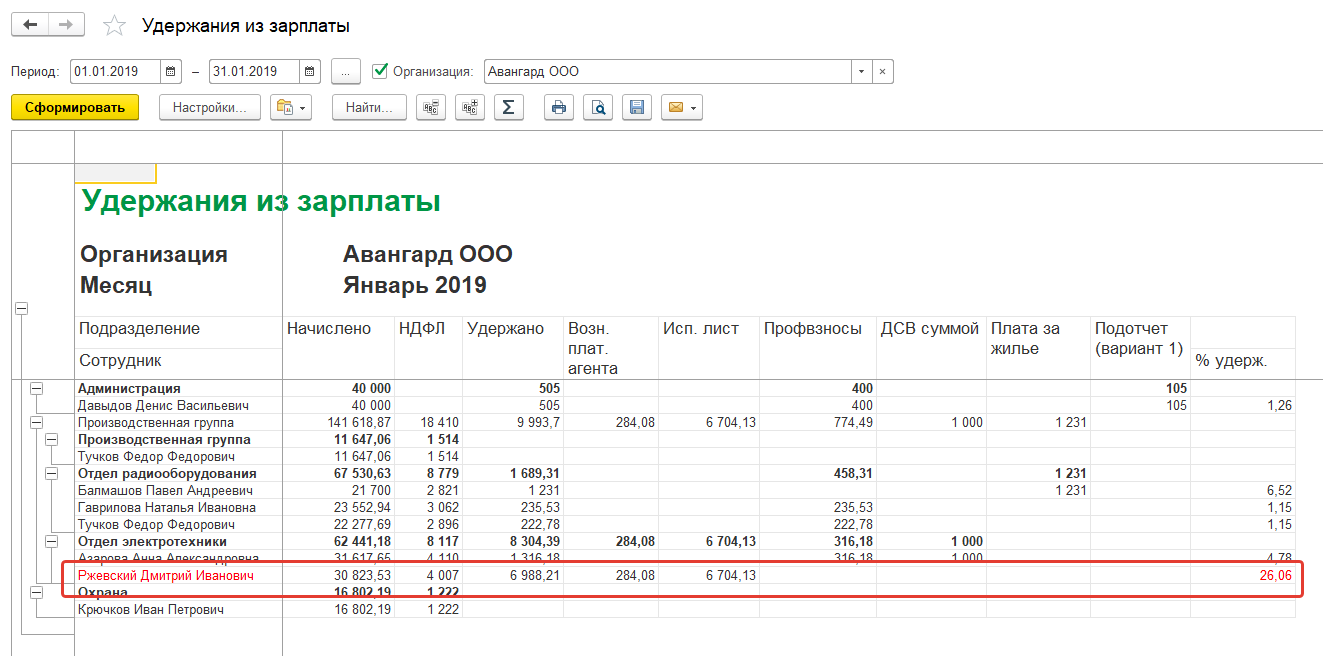Click the Сформировать button

coord(75,108)
